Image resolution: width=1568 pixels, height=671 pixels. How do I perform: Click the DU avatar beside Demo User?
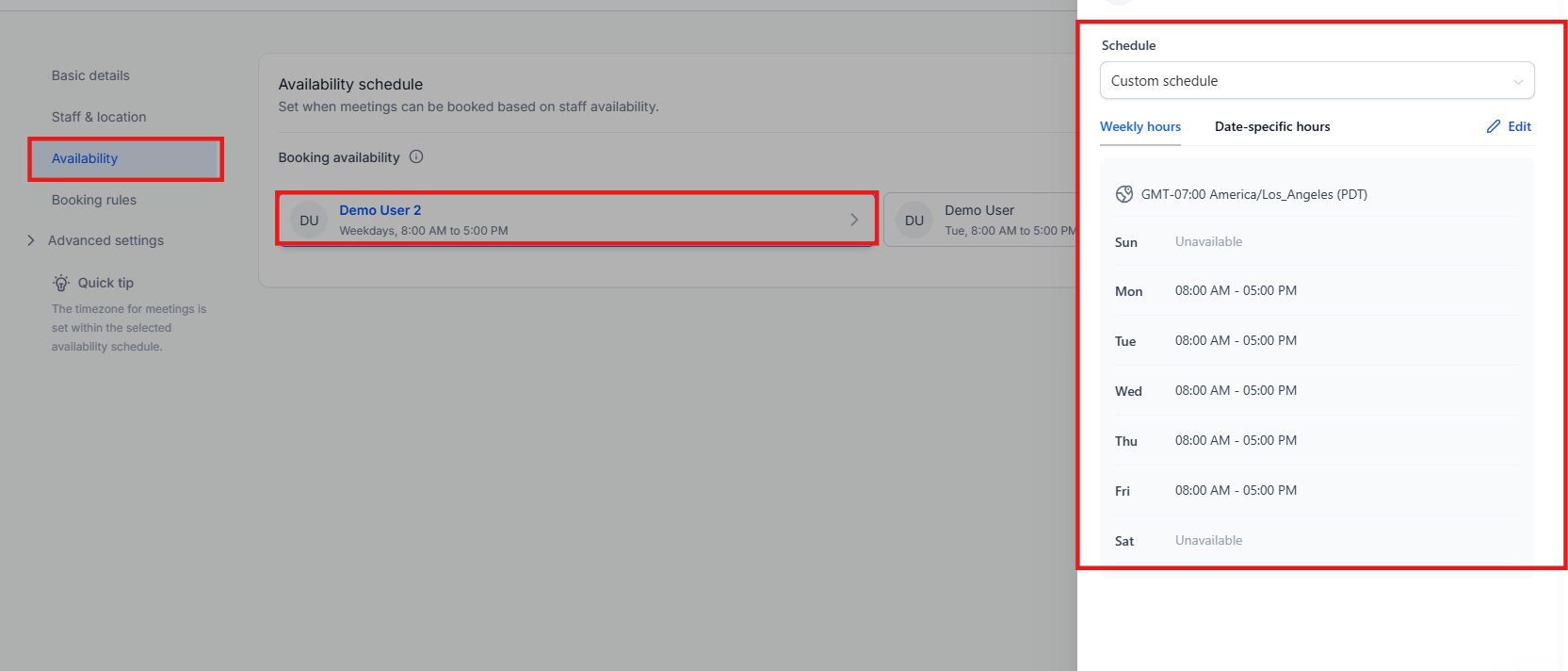(914, 221)
